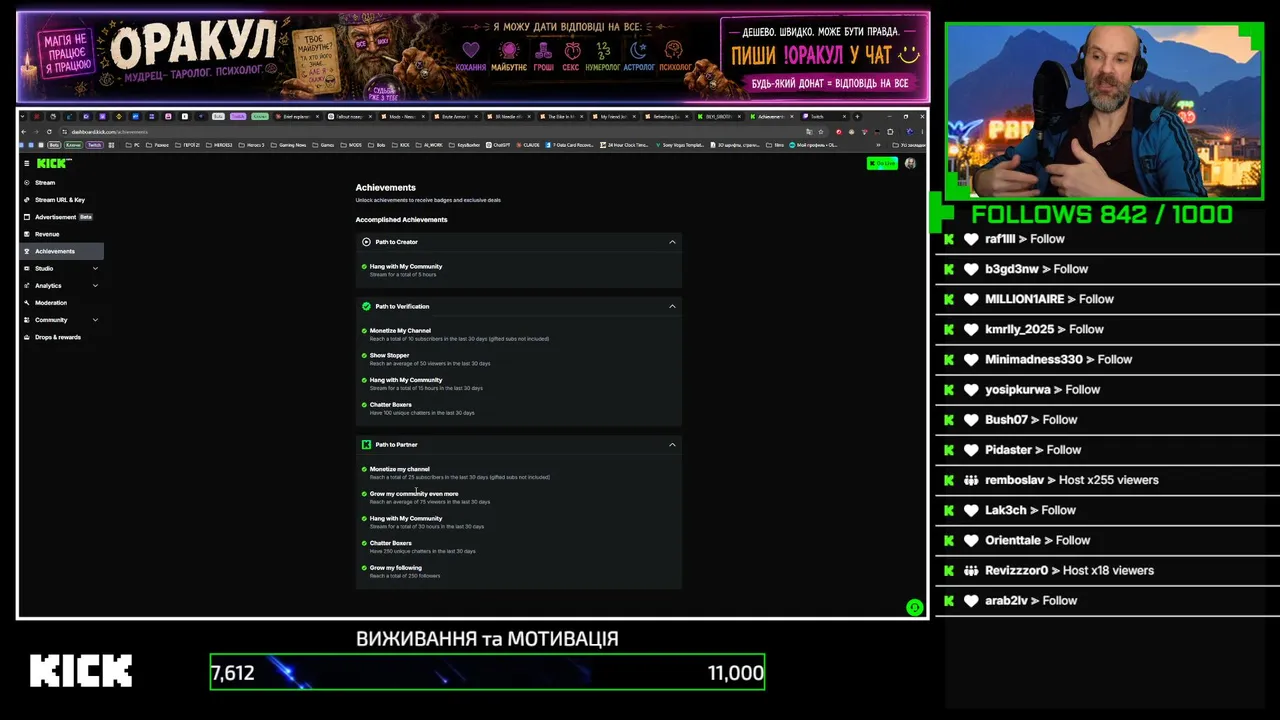Open the CLAUDE bookmark
Viewport: 1280px width, 720px height.
pyautogui.click(x=528, y=145)
